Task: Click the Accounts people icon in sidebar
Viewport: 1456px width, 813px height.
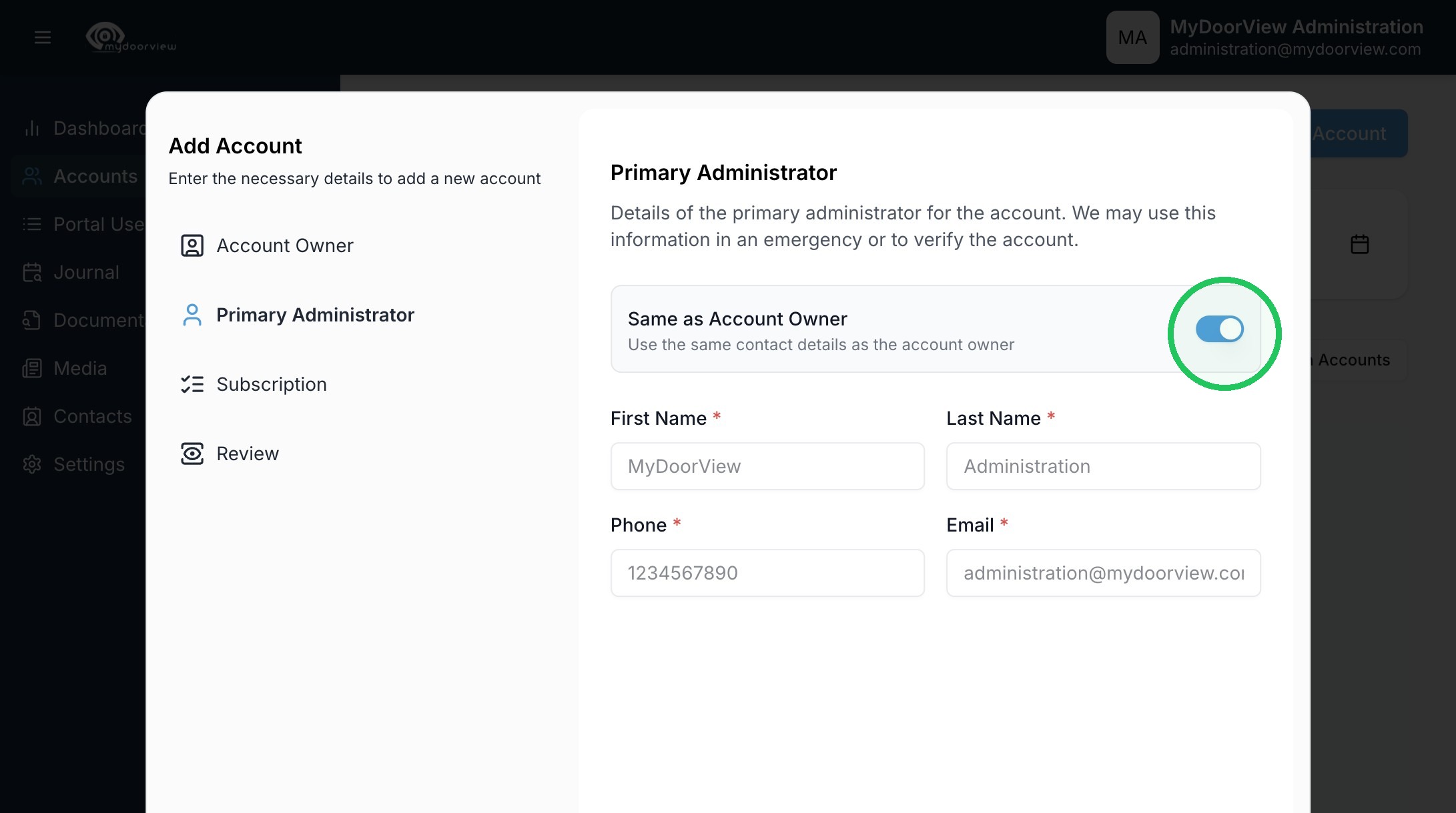Action: point(32,176)
